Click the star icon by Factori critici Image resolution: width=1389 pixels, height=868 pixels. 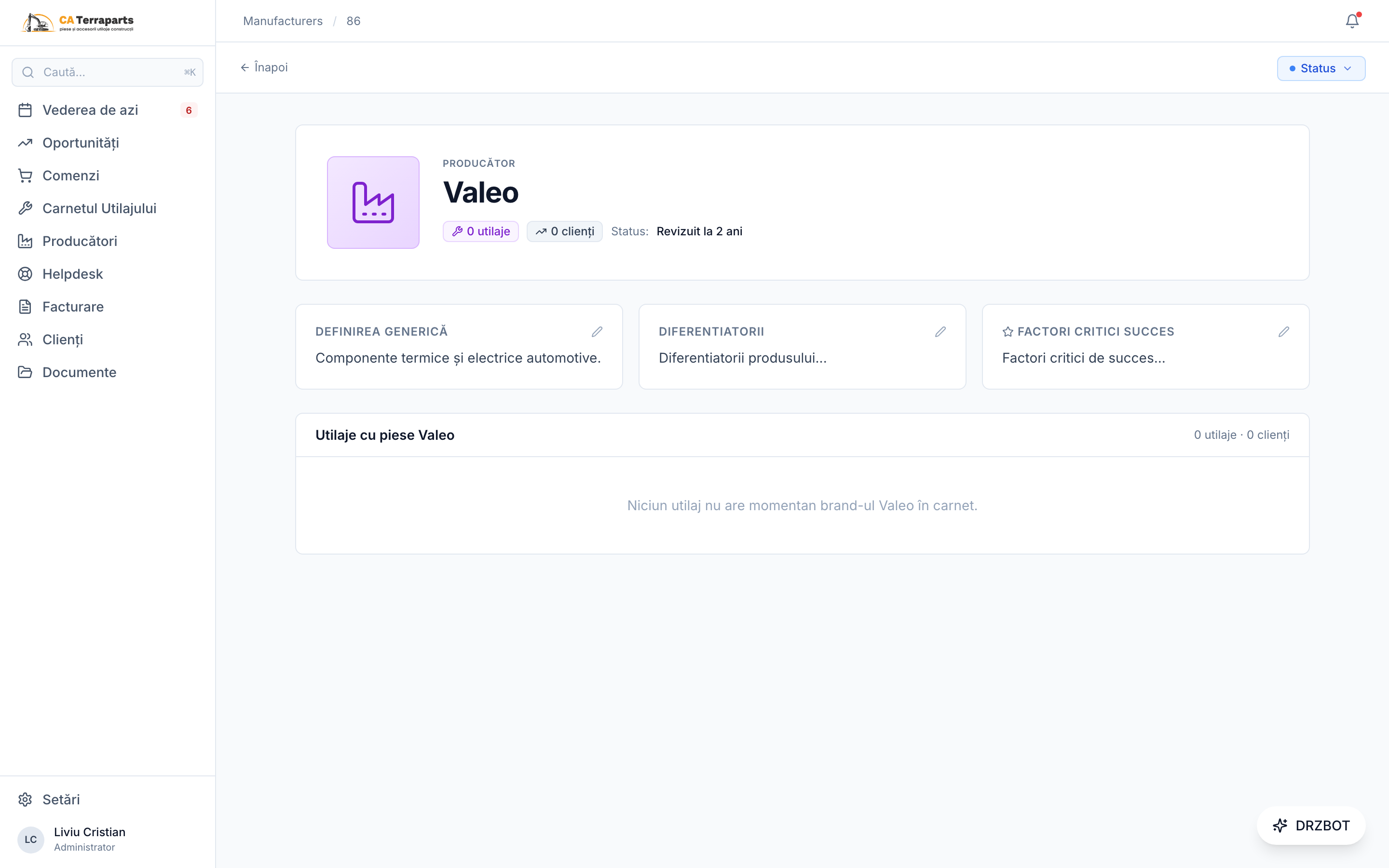1008,332
